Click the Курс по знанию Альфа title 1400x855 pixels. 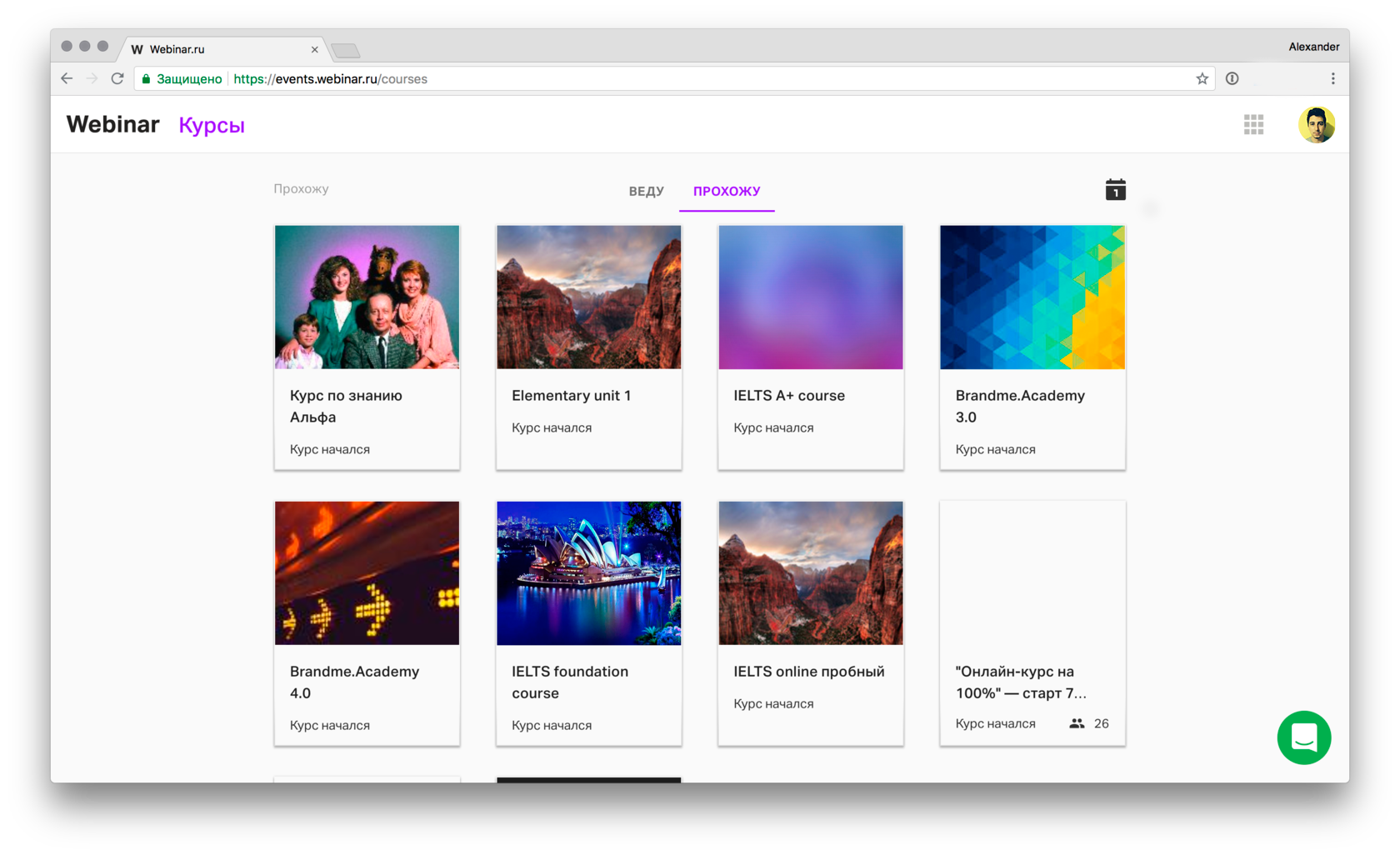coord(346,406)
